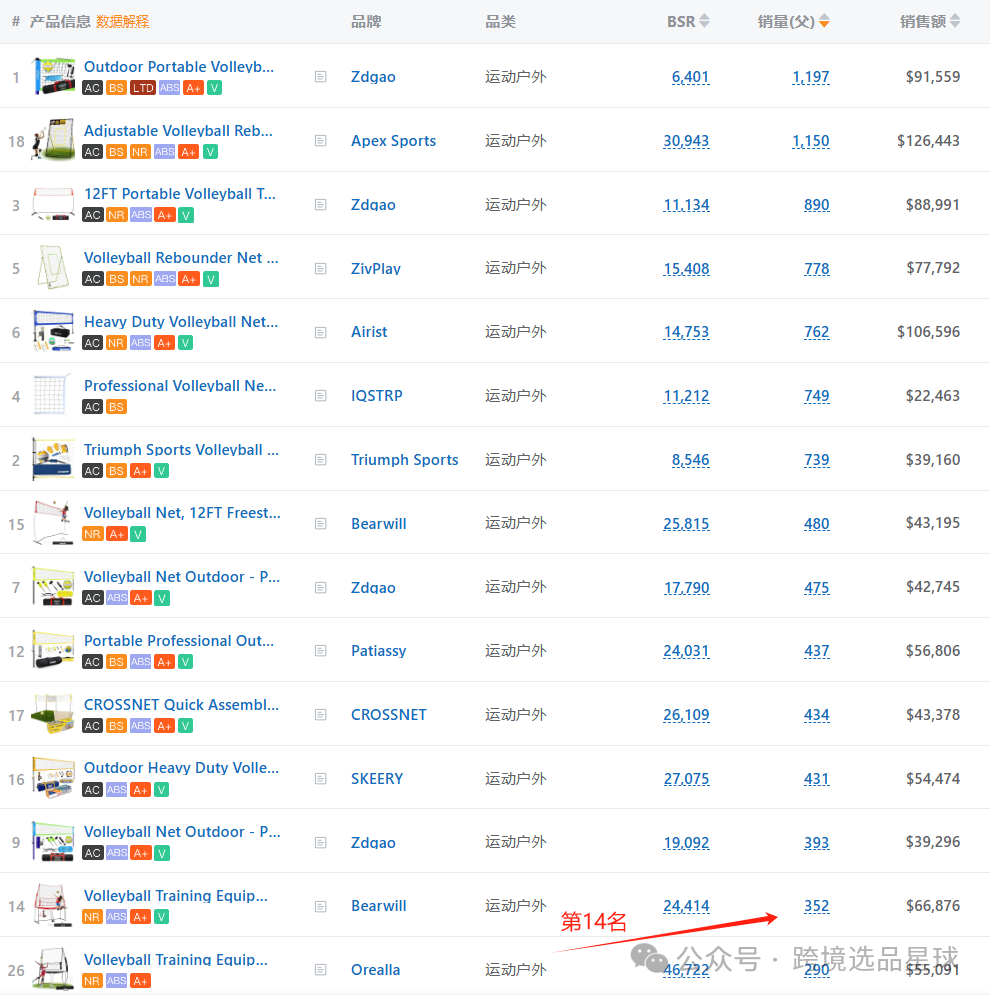Click sales volume 437
Image resolution: width=990 pixels, height=999 pixels.
[817, 651]
